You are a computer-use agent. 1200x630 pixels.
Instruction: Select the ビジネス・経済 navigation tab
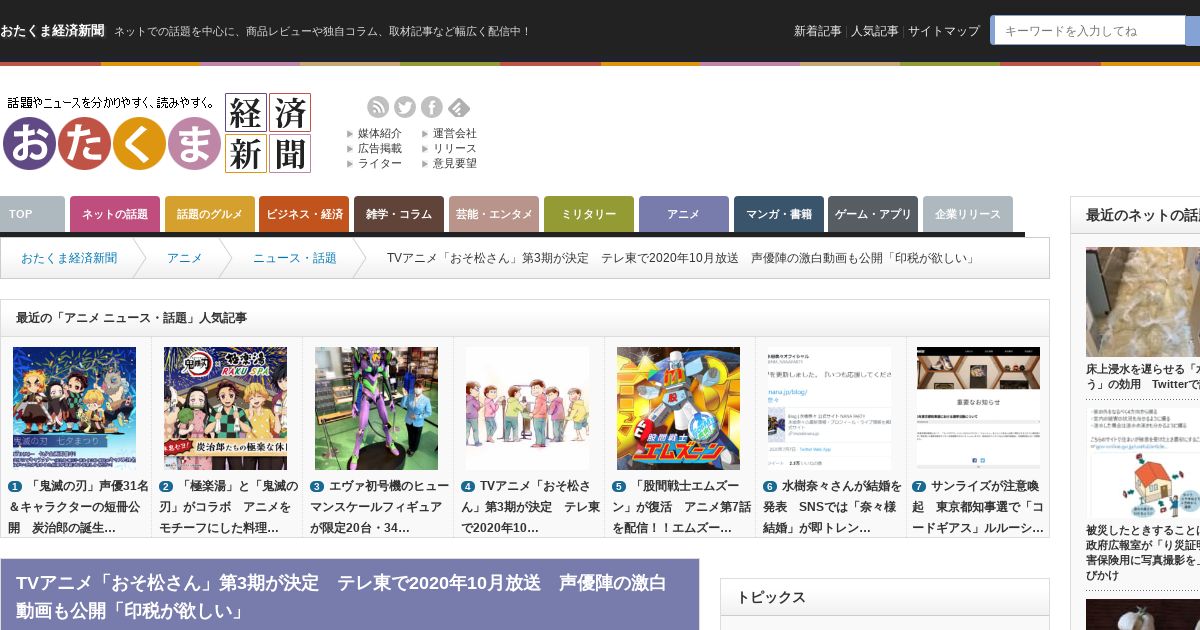(x=304, y=214)
